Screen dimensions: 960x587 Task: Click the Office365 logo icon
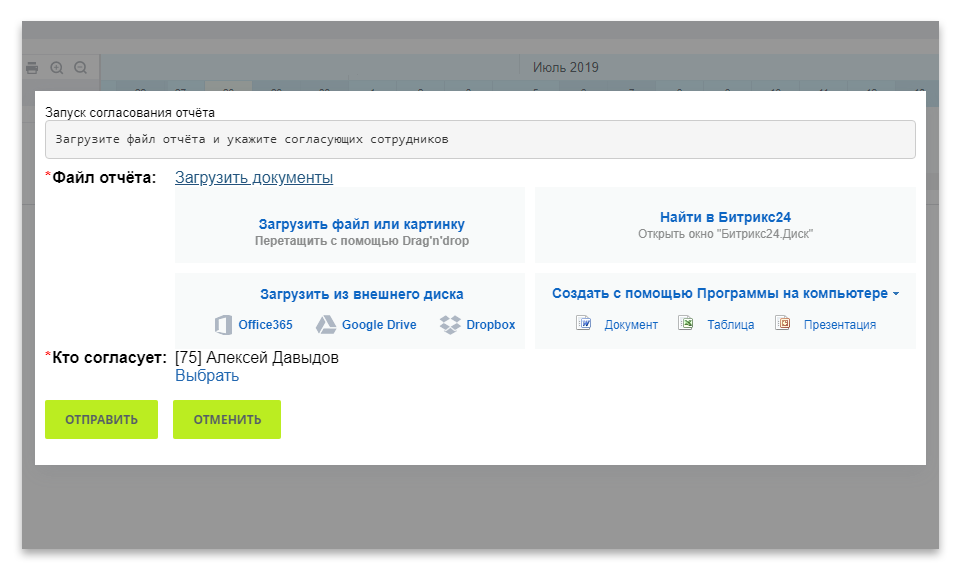tap(223, 324)
